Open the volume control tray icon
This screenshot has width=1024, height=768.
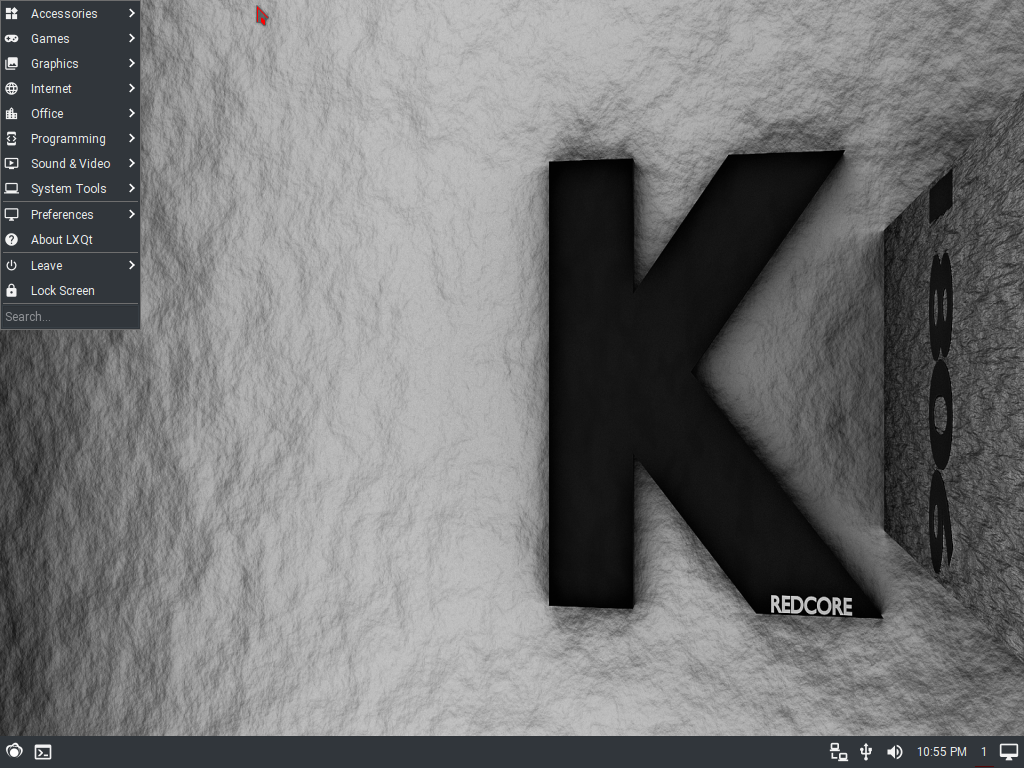(895, 752)
